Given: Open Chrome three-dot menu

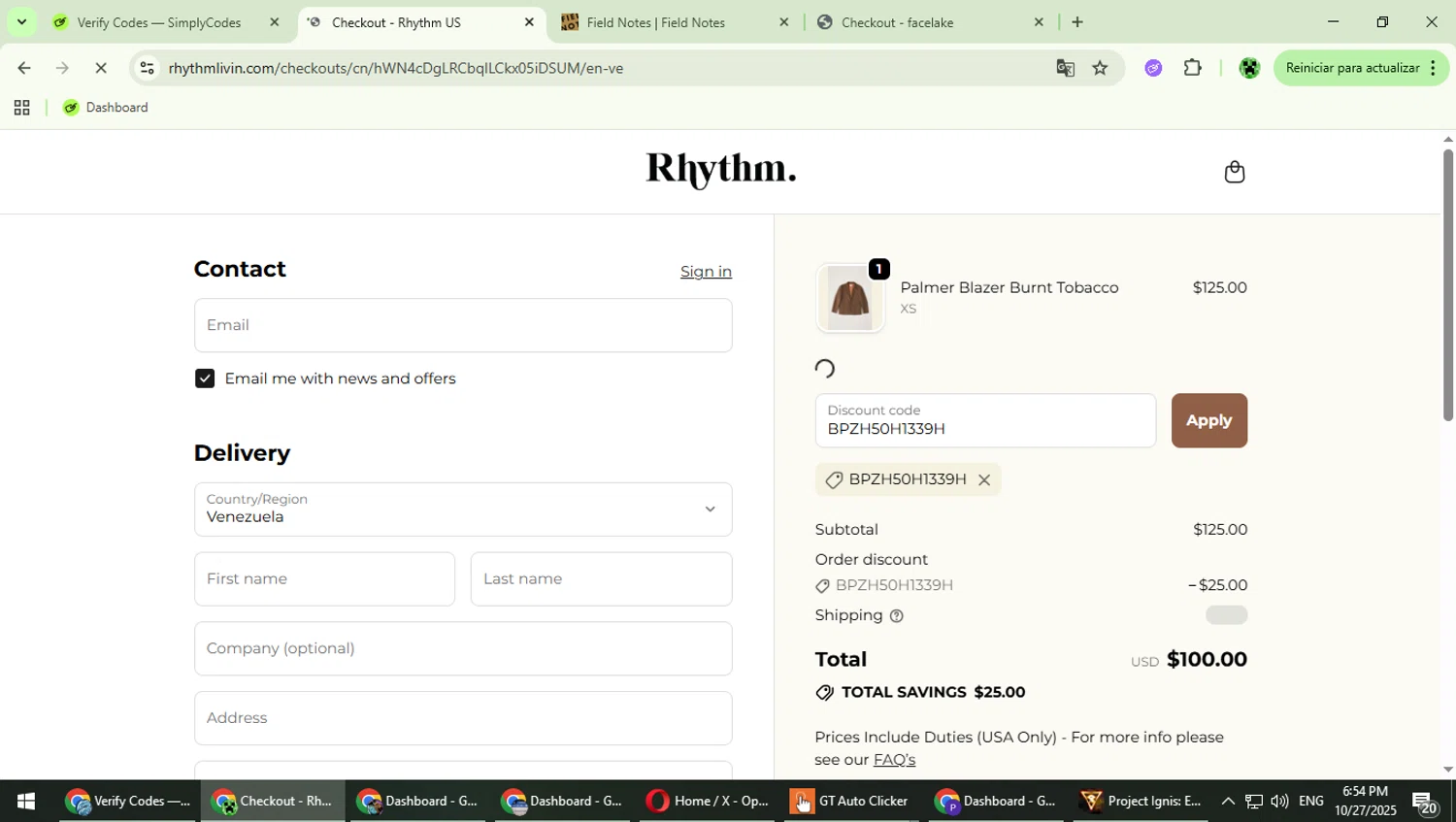Looking at the screenshot, I should point(1433,68).
